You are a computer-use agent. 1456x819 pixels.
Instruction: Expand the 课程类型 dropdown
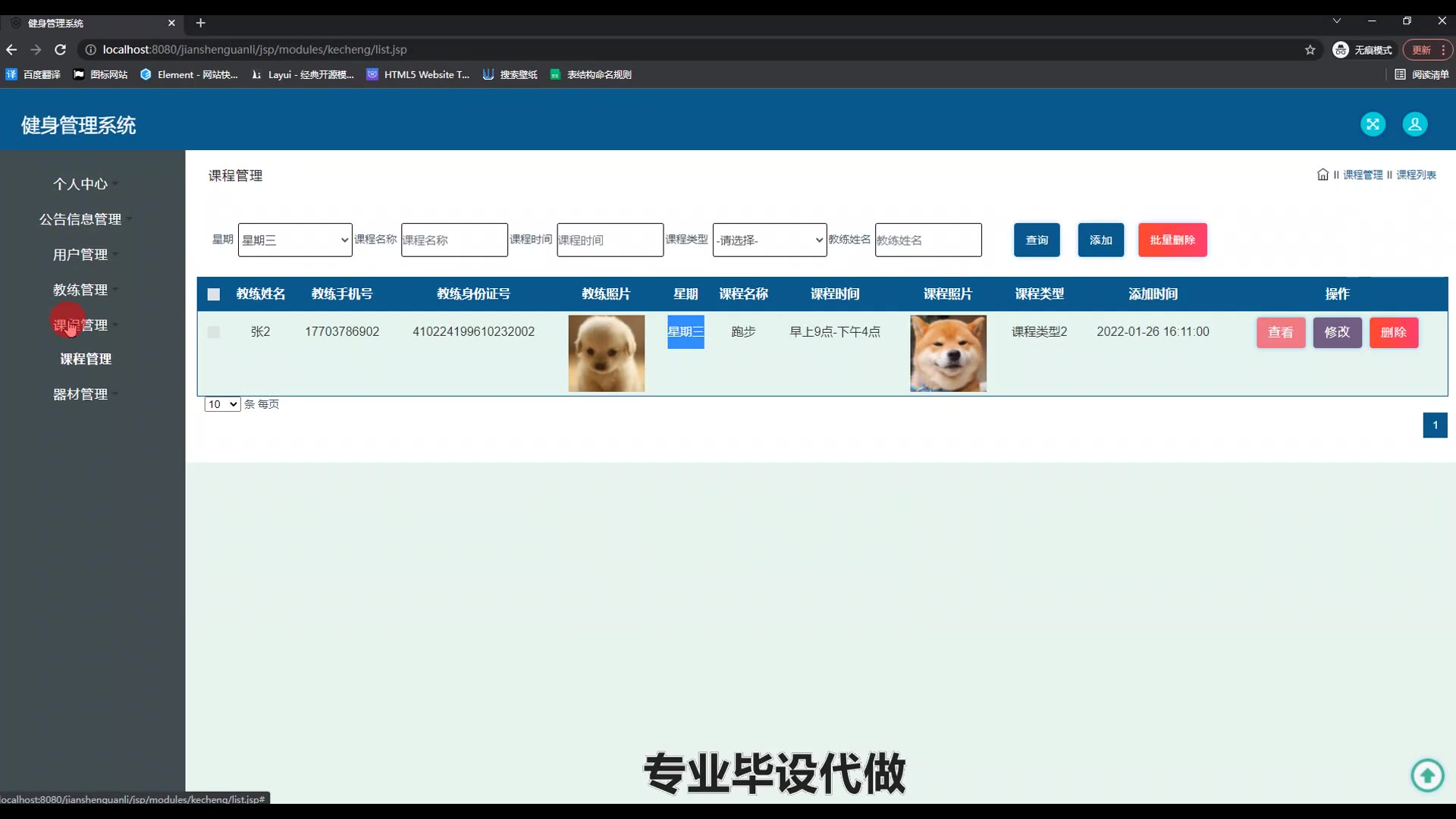769,240
